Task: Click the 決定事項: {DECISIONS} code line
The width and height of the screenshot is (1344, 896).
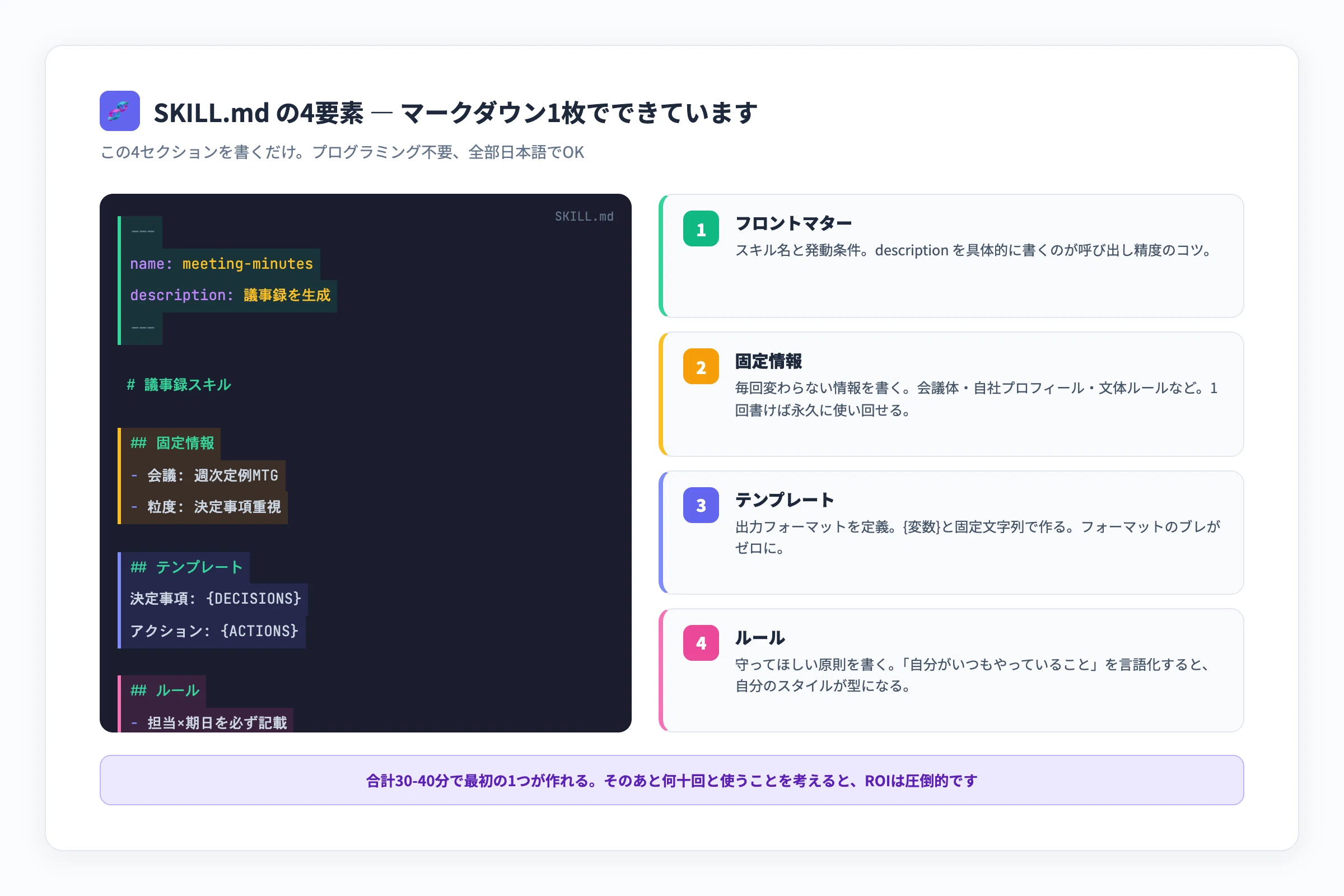Action: pyautogui.click(x=216, y=599)
